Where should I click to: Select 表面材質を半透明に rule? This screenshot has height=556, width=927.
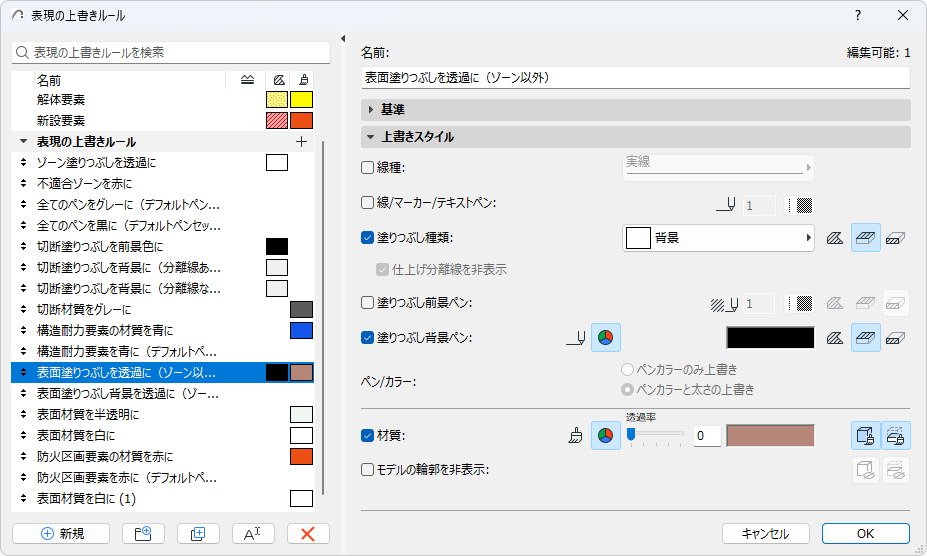click(163, 415)
